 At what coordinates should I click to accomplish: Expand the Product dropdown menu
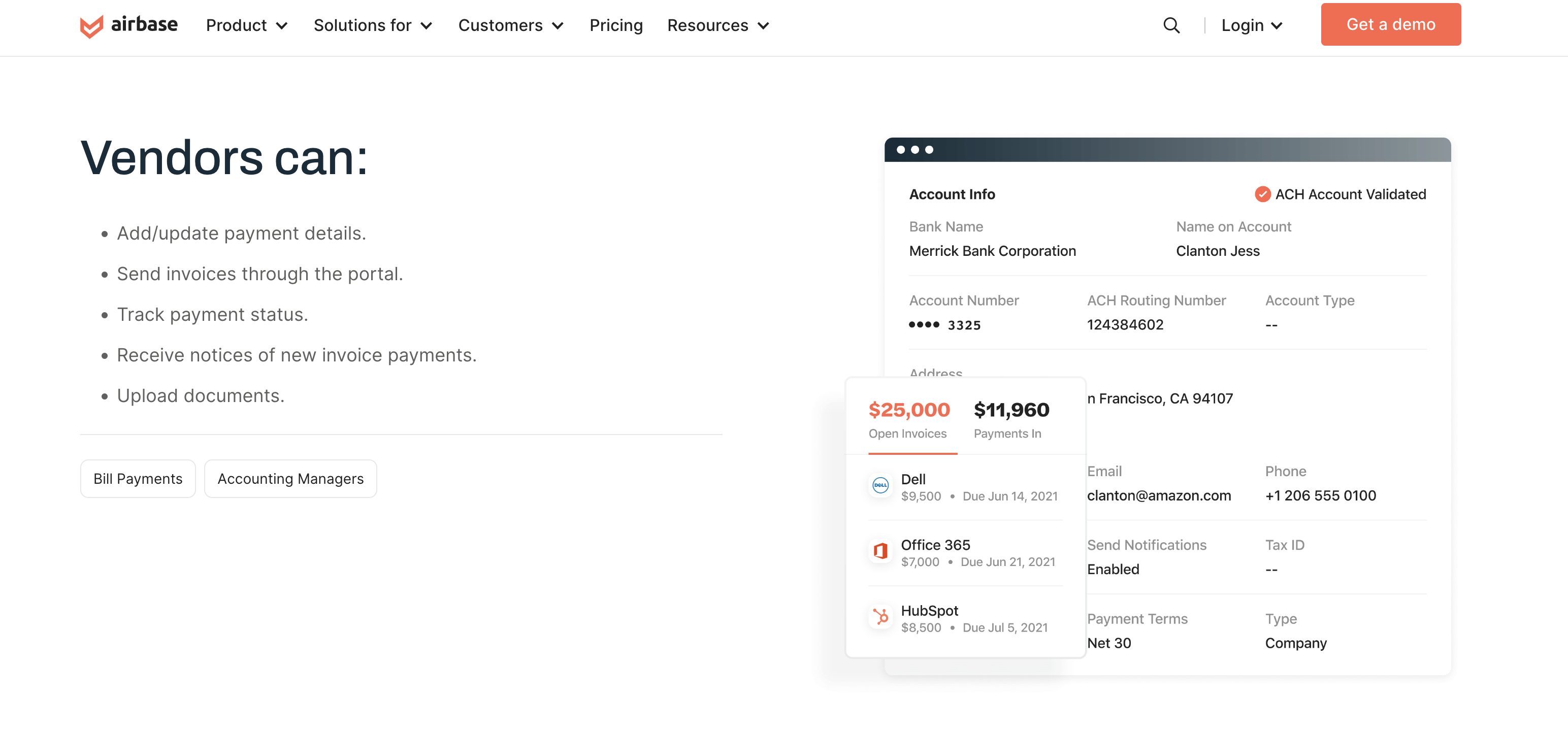pyautogui.click(x=246, y=25)
